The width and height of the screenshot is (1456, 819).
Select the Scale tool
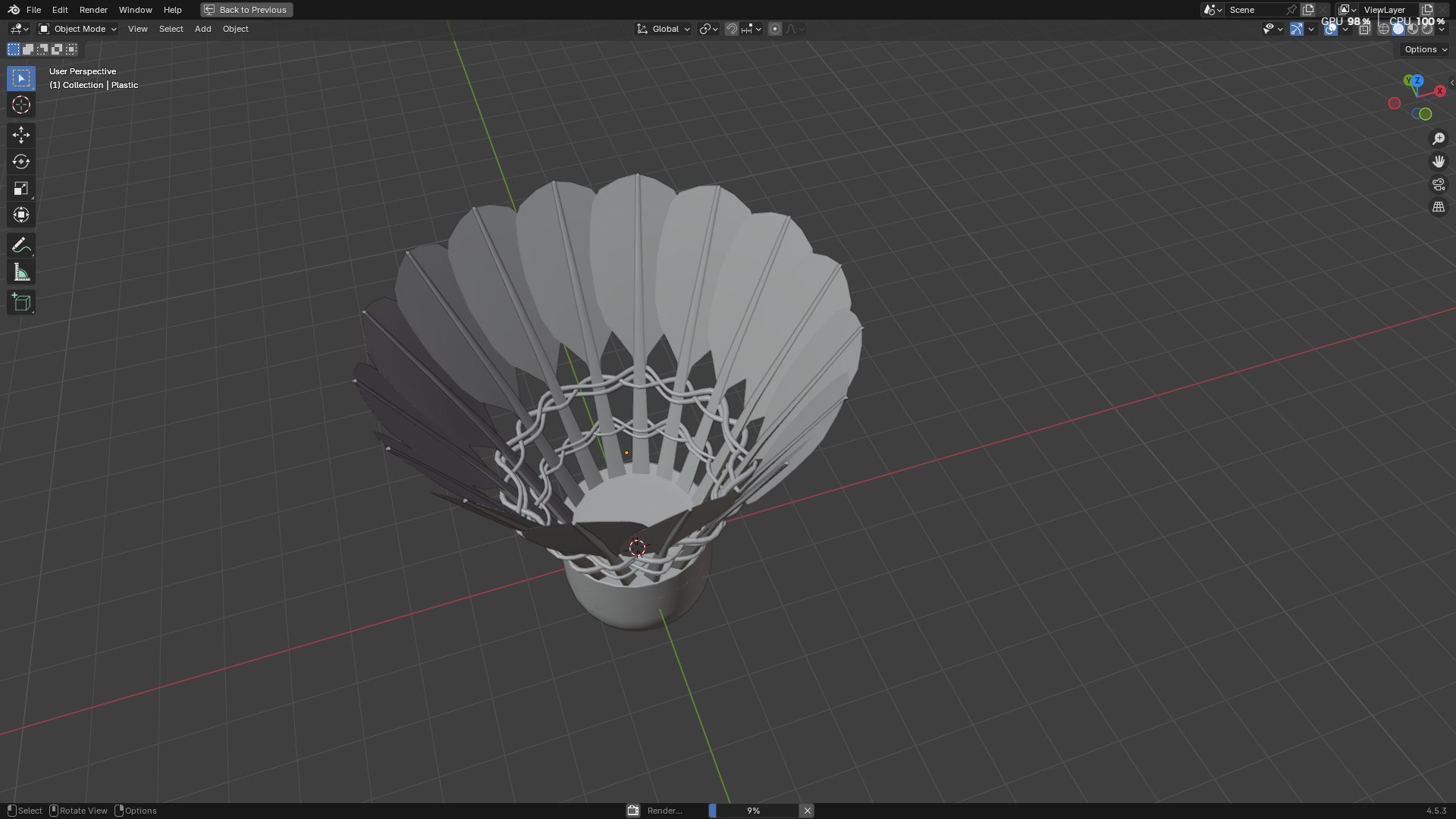click(x=21, y=188)
